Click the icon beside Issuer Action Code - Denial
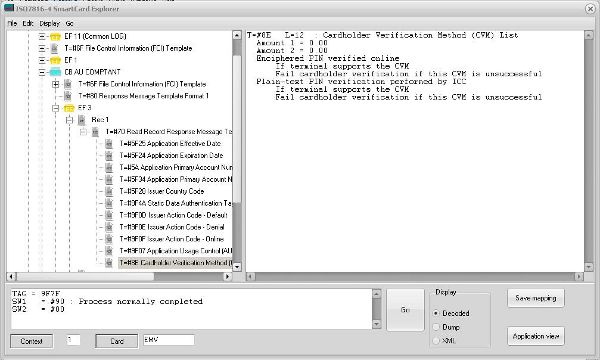The width and height of the screenshot is (600, 360). 109,227
